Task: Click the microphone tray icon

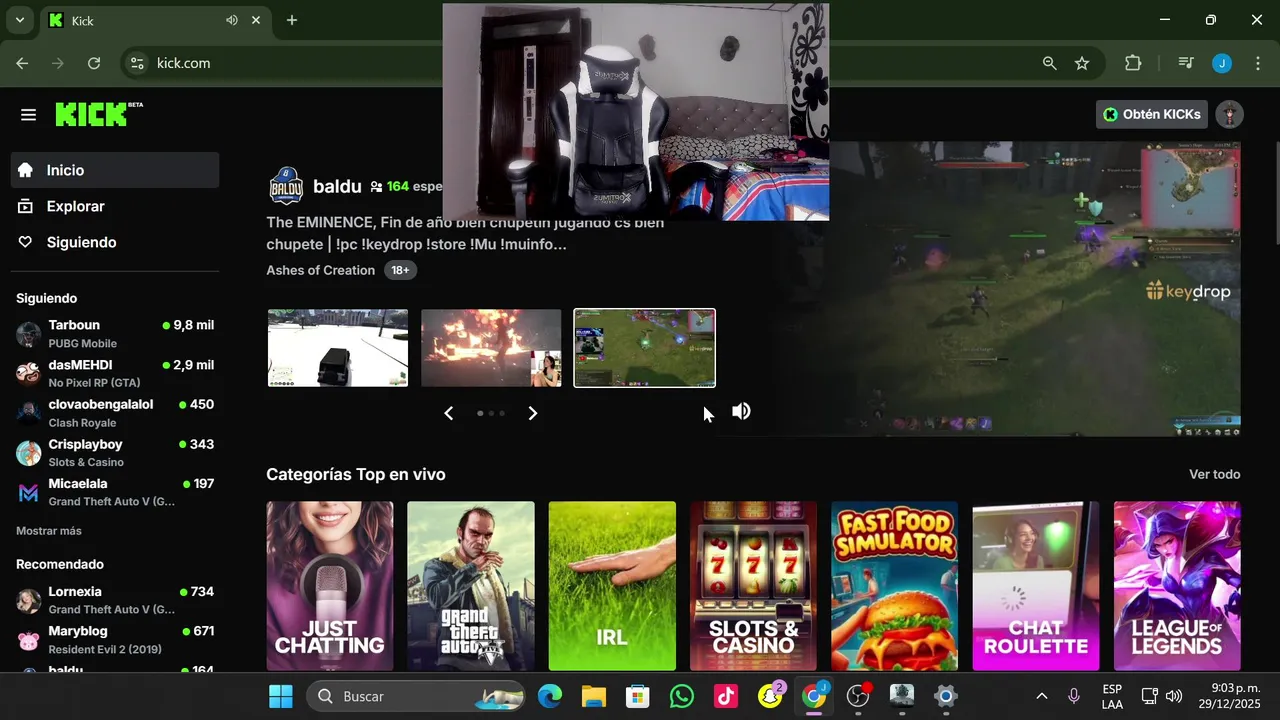Action: pos(1074,696)
